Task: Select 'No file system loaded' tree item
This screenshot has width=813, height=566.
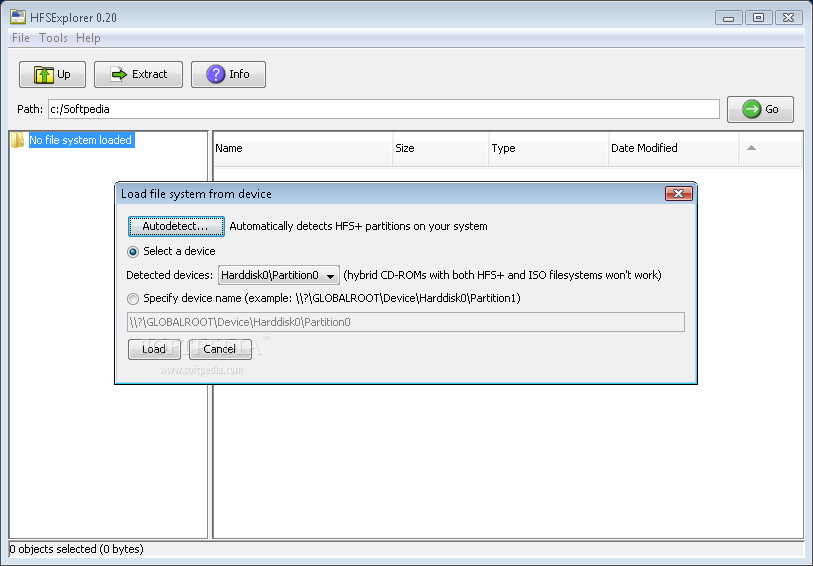Action: click(x=80, y=140)
